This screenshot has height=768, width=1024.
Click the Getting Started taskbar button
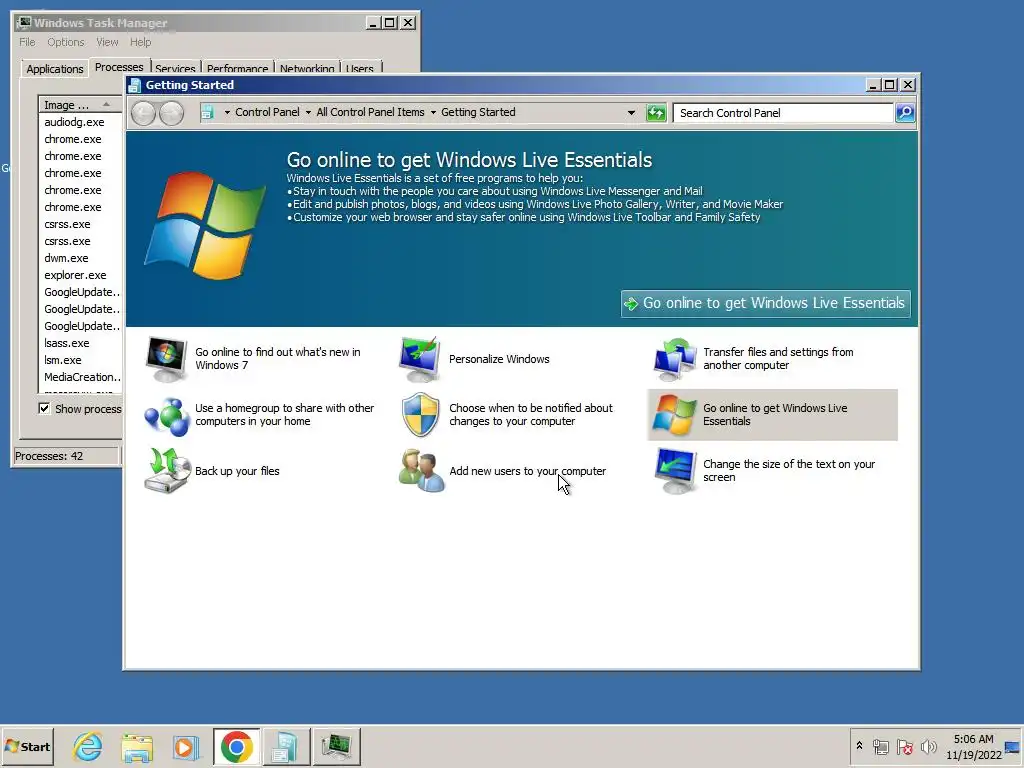285,746
